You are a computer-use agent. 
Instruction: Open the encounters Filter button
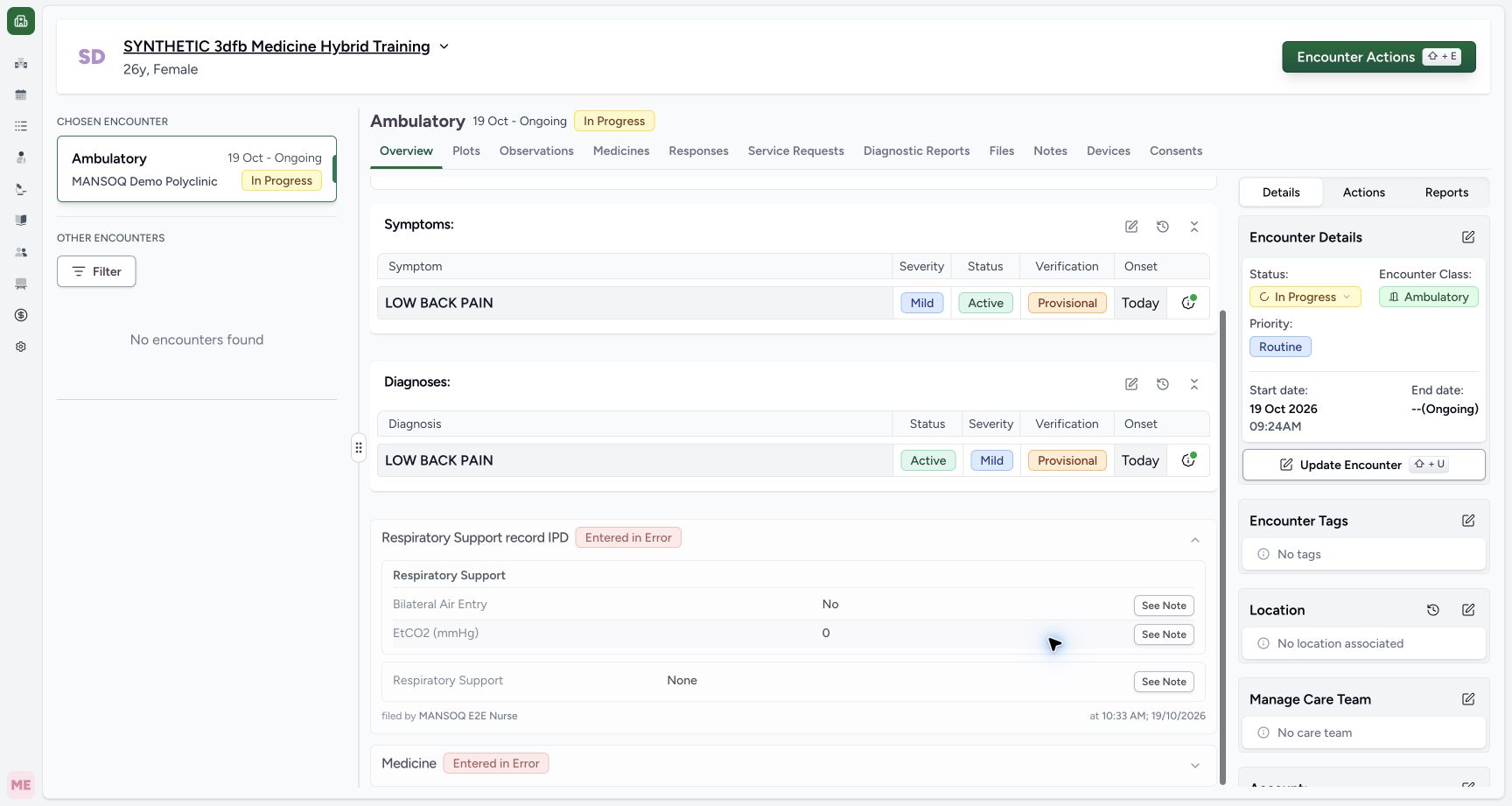pyautogui.click(x=96, y=271)
